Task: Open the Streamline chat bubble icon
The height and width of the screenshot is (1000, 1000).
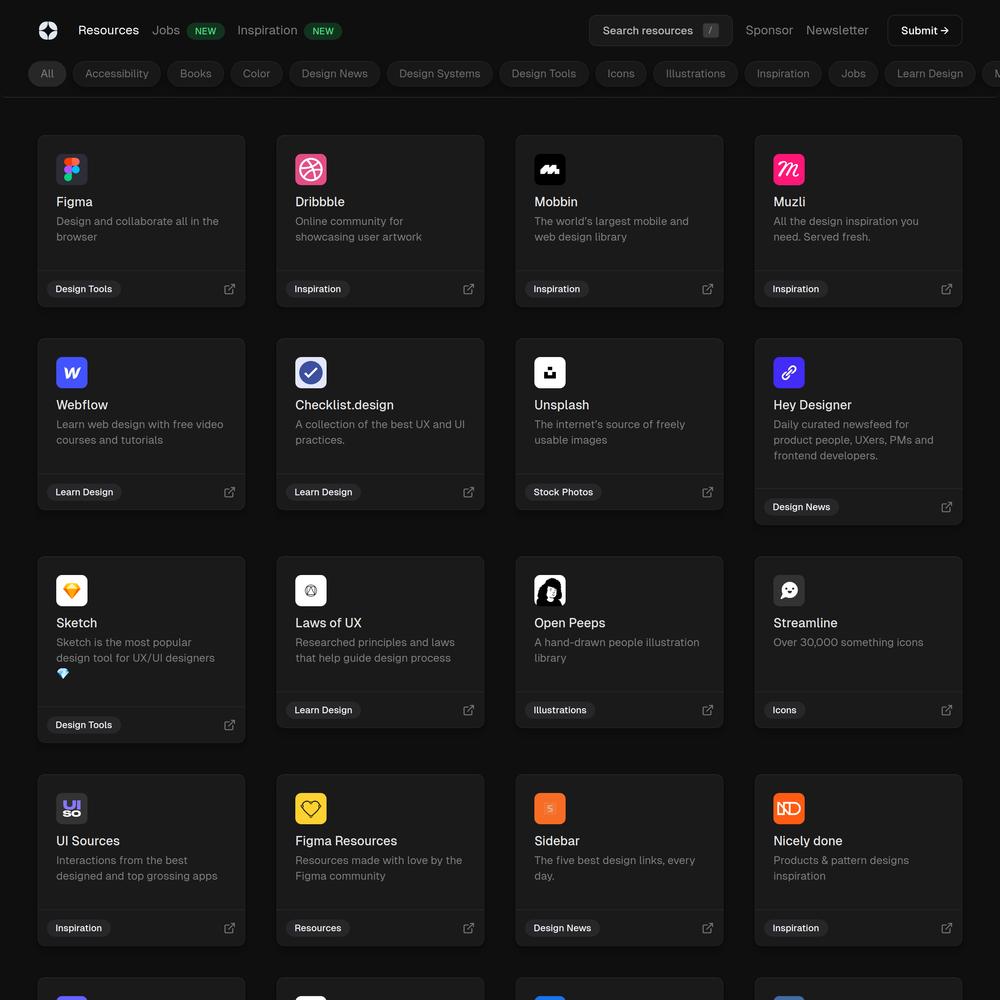Action: (x=789, y=591)
